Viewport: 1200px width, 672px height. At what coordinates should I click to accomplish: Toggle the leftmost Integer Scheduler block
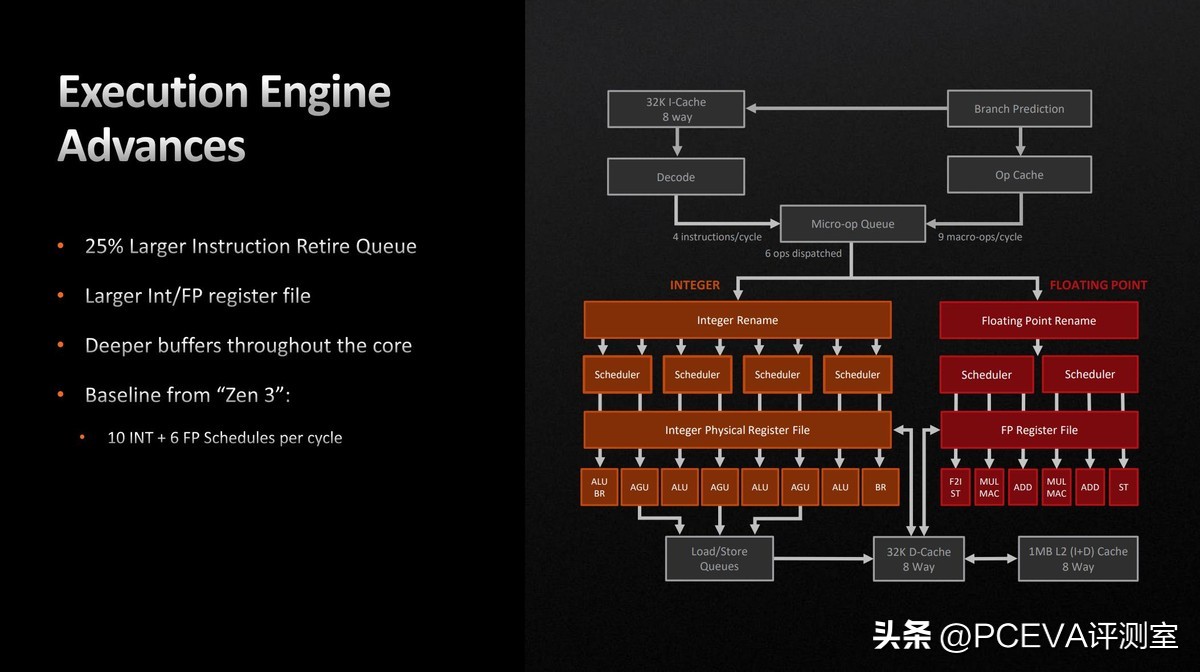coord(616,373)
